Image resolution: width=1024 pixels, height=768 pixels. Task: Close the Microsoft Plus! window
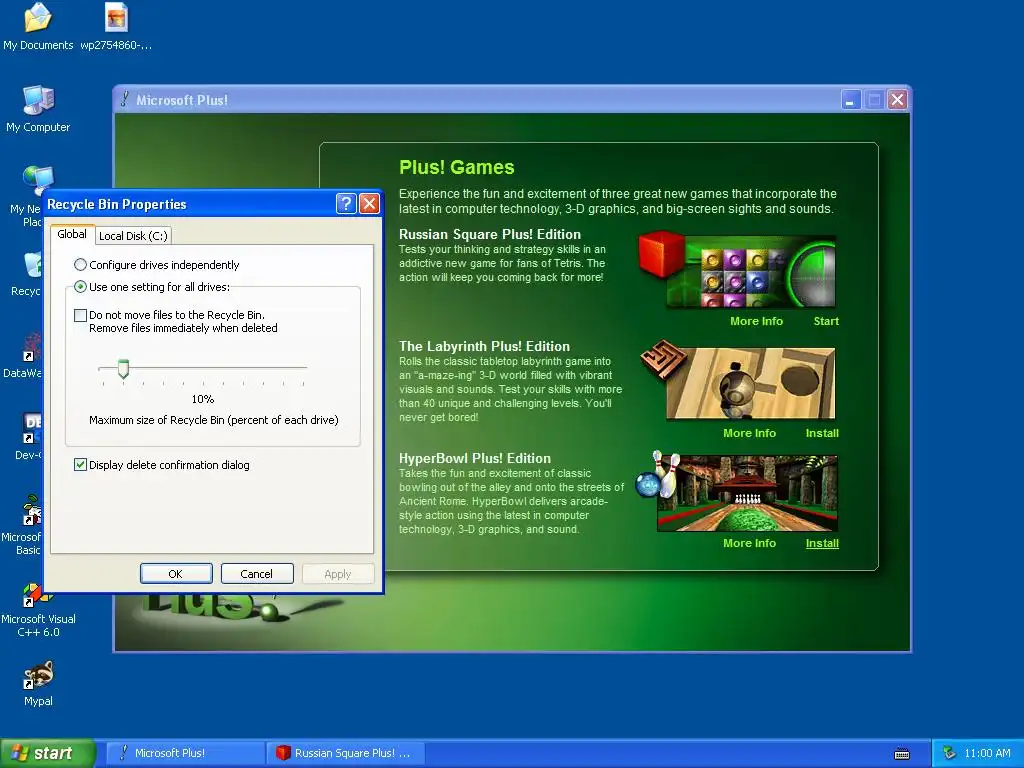point(898,100)
